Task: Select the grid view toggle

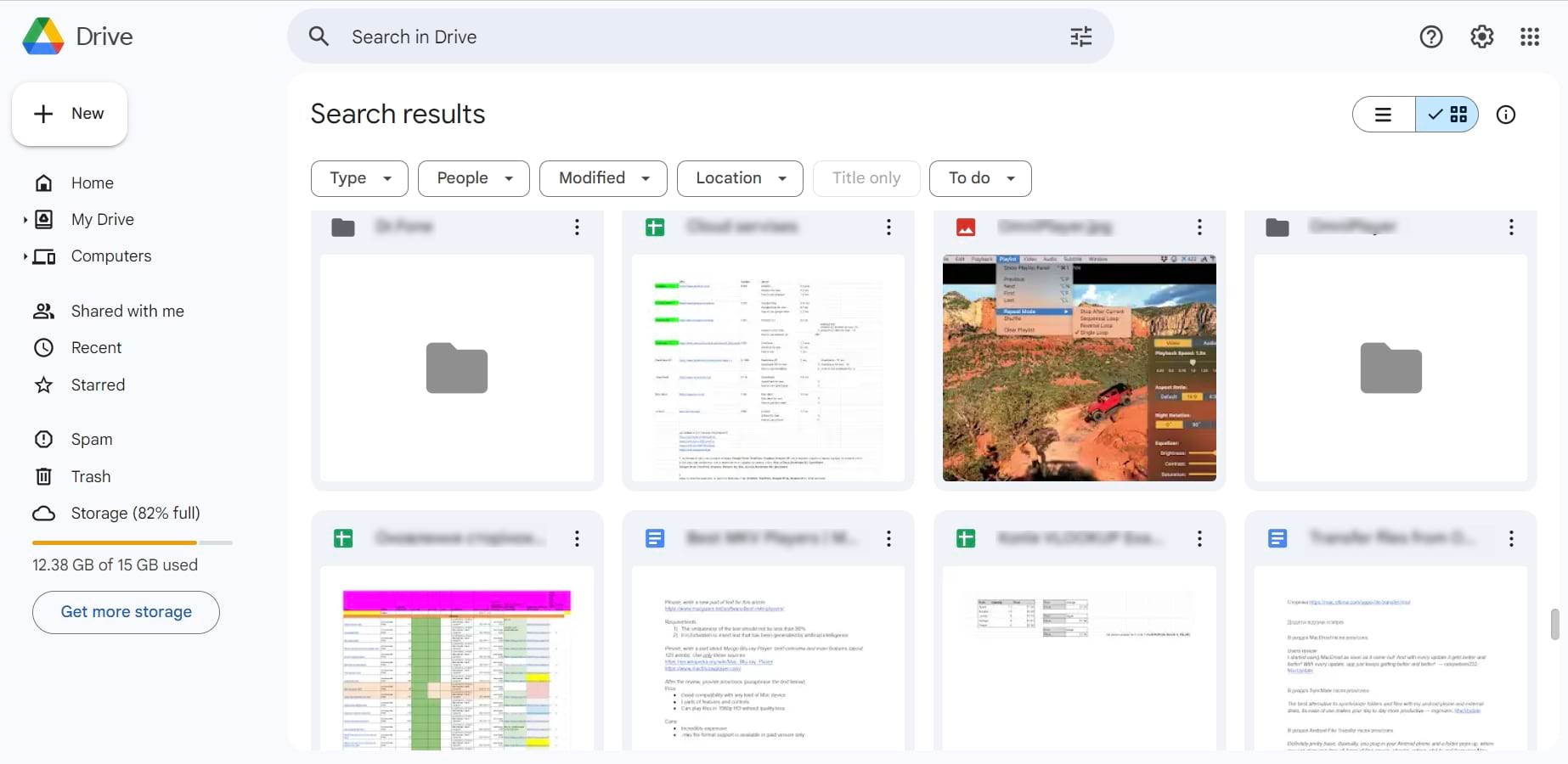Action: 1447,114
